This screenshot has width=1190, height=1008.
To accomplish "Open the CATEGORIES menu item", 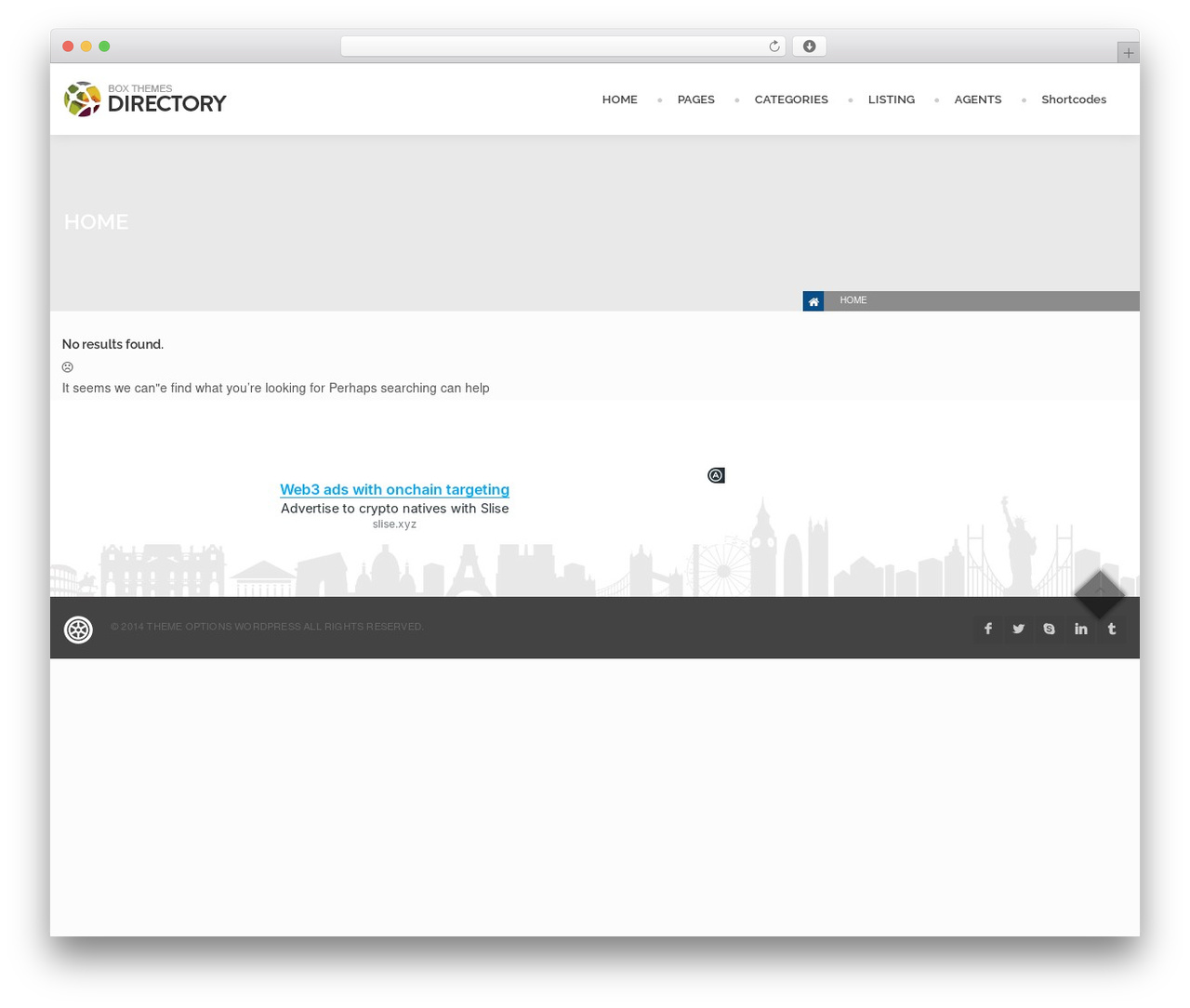I will (791, 99).
